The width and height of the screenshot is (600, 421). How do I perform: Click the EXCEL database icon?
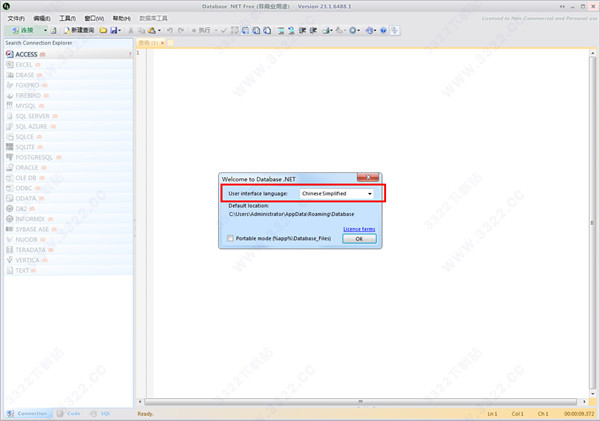(x=10, y=65)
